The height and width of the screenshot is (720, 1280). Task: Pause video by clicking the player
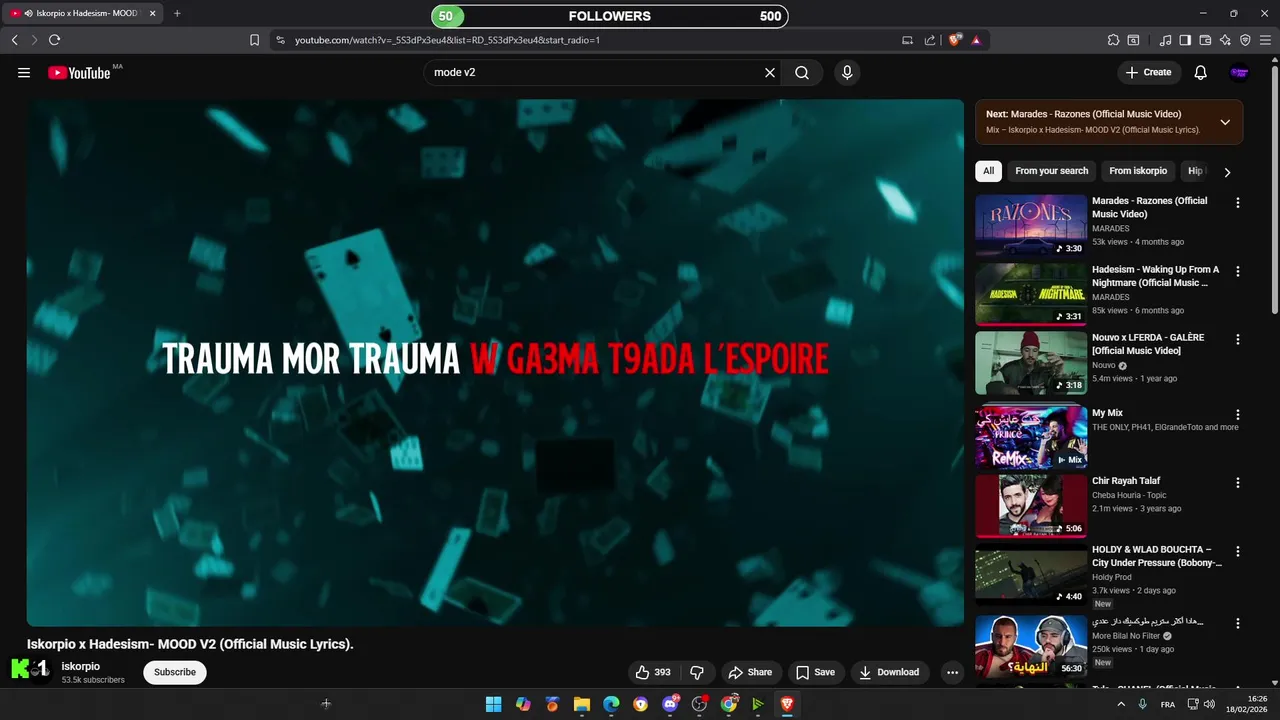(495, 363)
